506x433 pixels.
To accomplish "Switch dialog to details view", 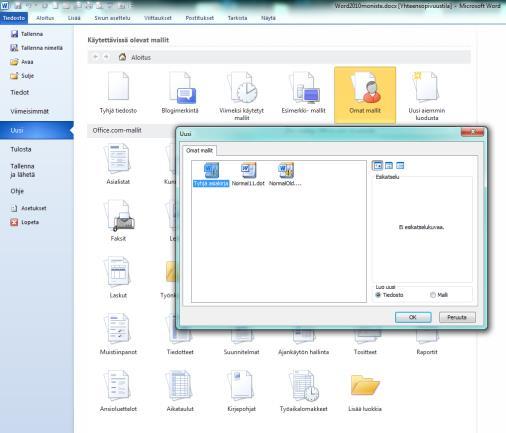I will pos(400,165).
